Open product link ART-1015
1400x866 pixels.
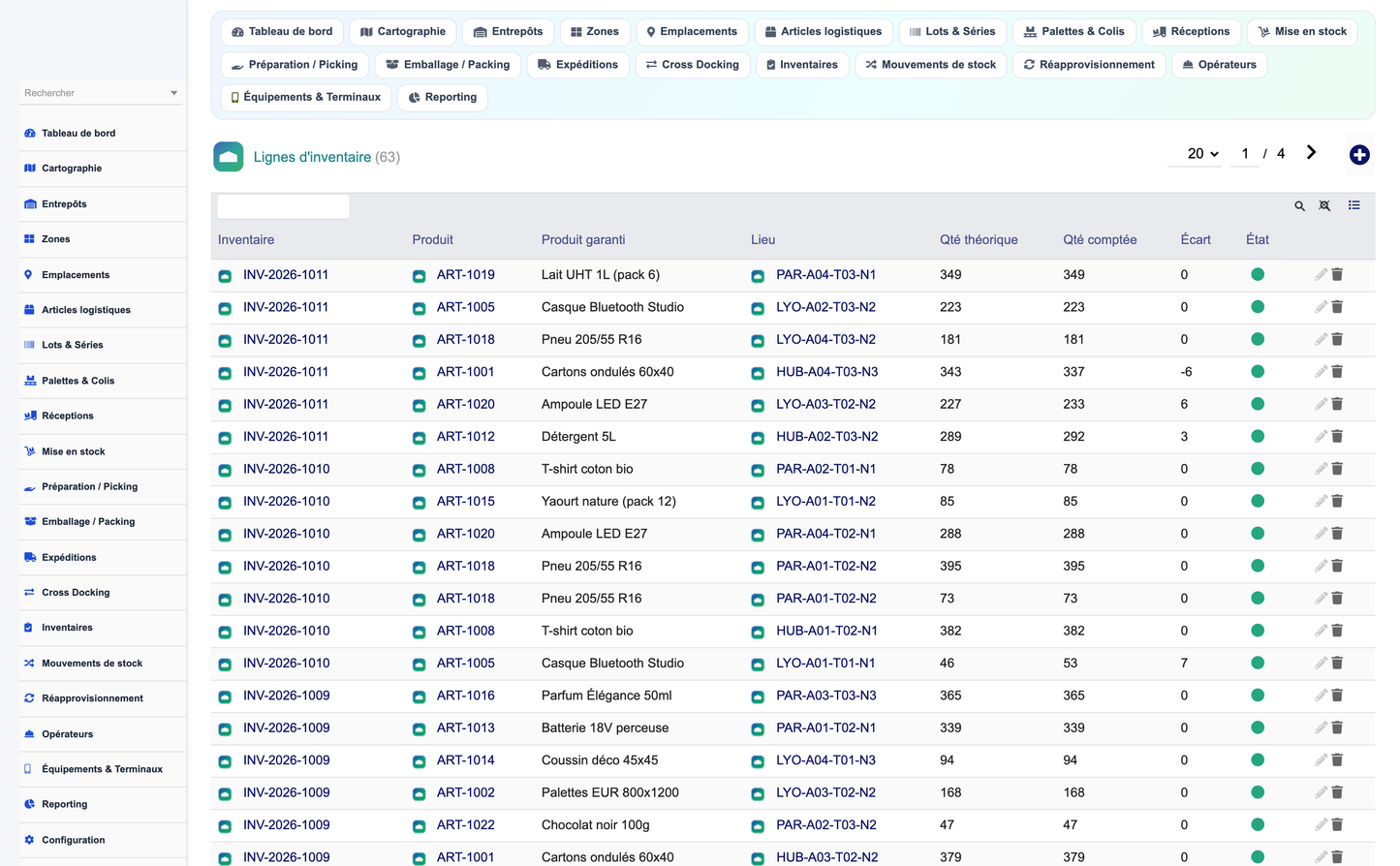[466, 502]
